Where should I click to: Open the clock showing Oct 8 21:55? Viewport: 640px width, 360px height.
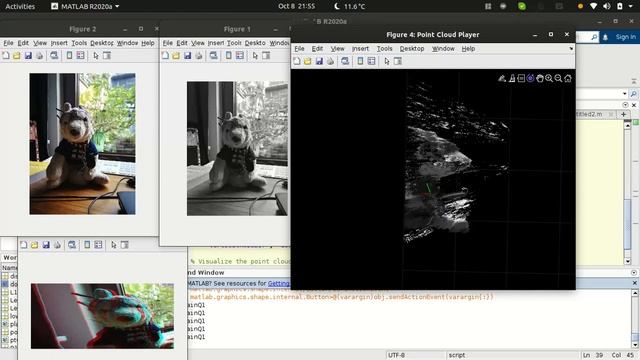(296, 6)
